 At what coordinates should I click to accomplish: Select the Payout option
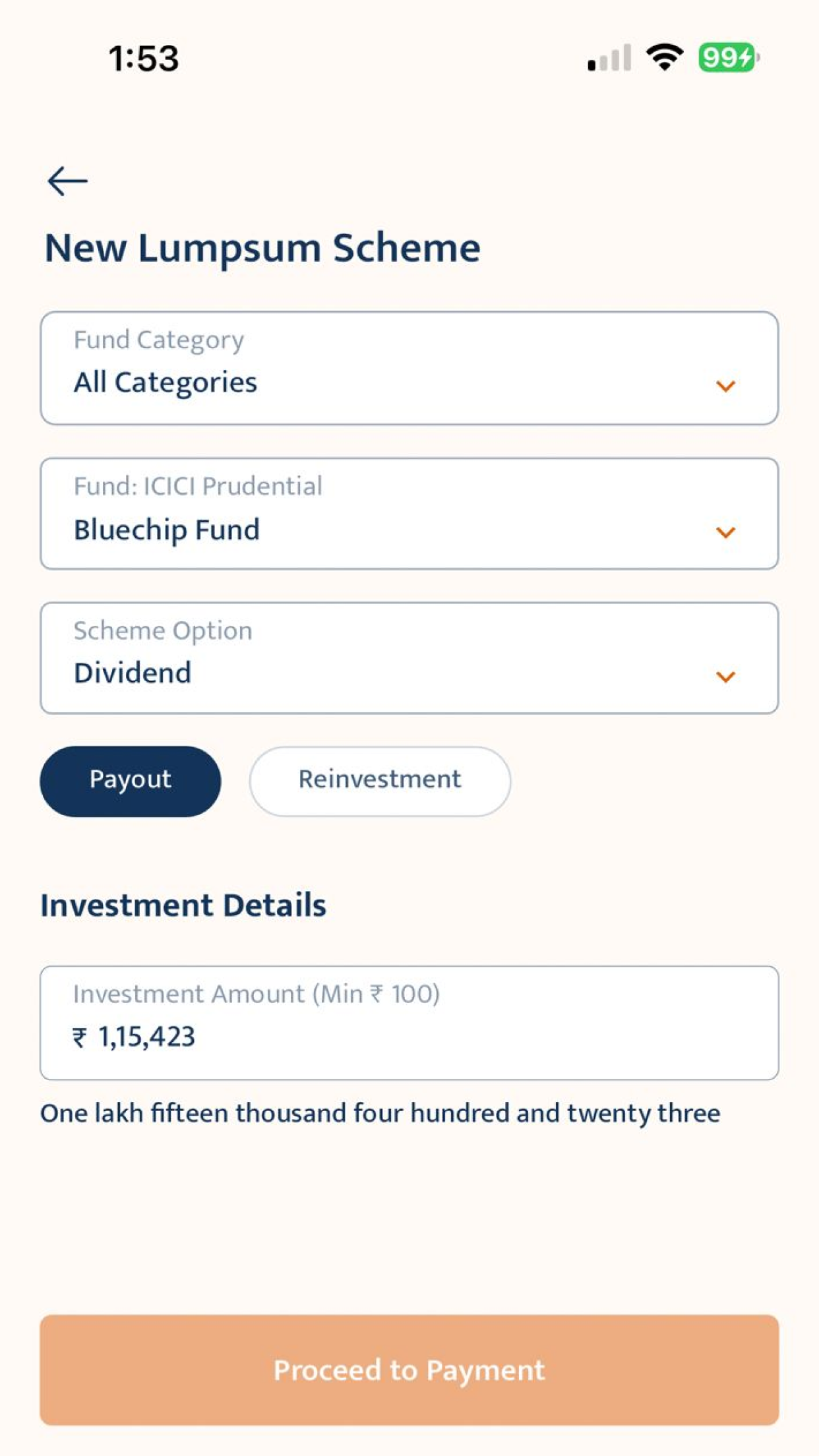[131, 781]
